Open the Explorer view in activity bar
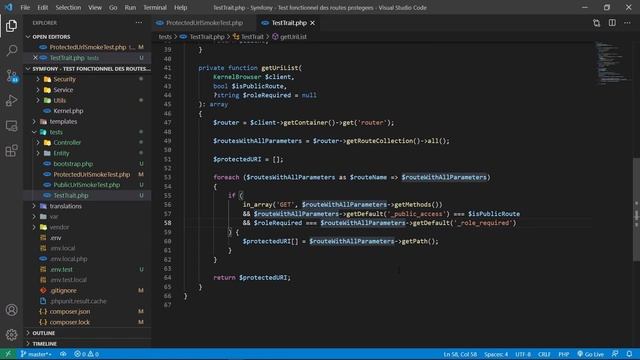Viewport: 640px width, 360px height. click(x=11, y=26)
